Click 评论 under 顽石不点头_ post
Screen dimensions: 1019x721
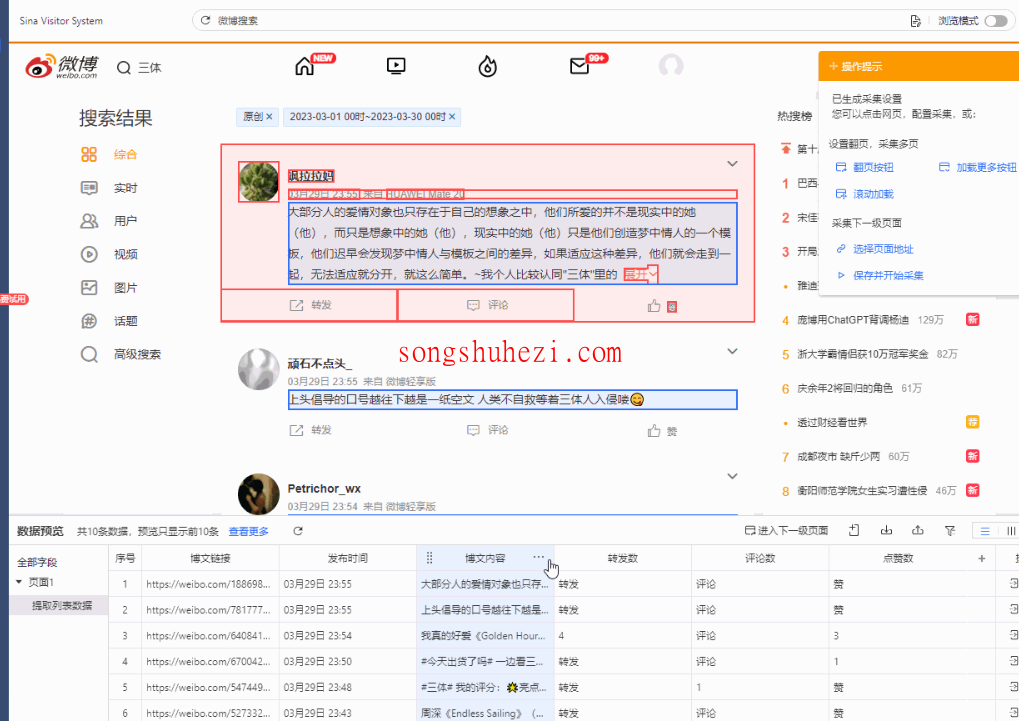click(487, 430)
